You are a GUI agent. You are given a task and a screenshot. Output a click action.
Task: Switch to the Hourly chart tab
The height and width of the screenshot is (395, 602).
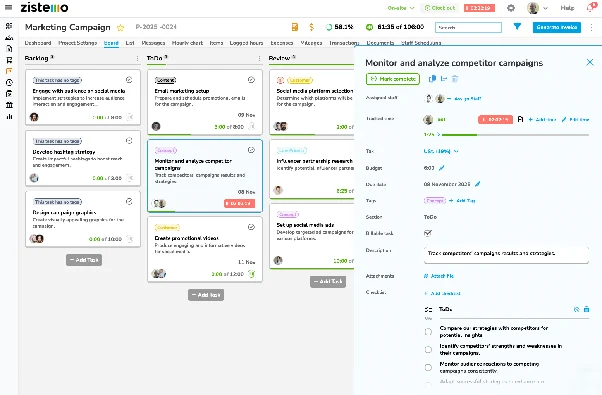point(187,43)
